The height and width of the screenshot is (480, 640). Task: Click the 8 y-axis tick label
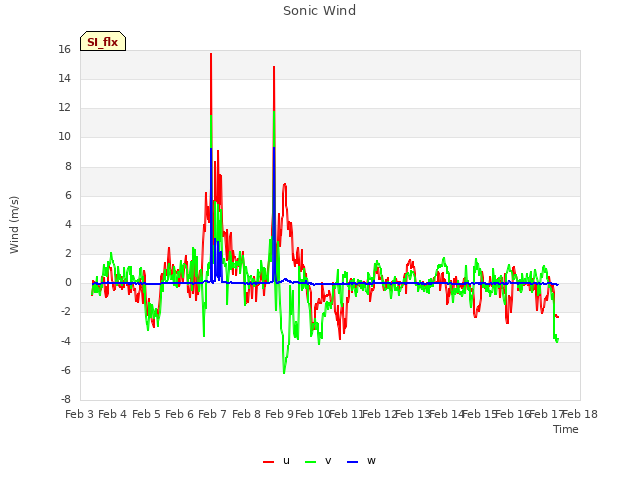(x=68, y=167)
